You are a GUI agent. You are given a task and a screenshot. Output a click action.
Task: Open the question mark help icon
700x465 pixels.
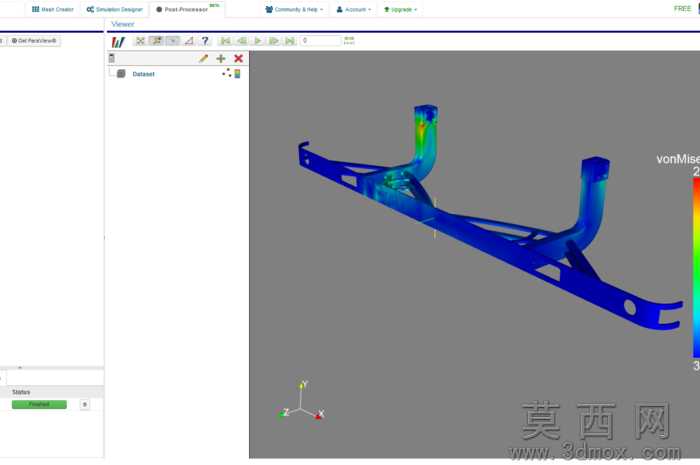tap(205, 41)
